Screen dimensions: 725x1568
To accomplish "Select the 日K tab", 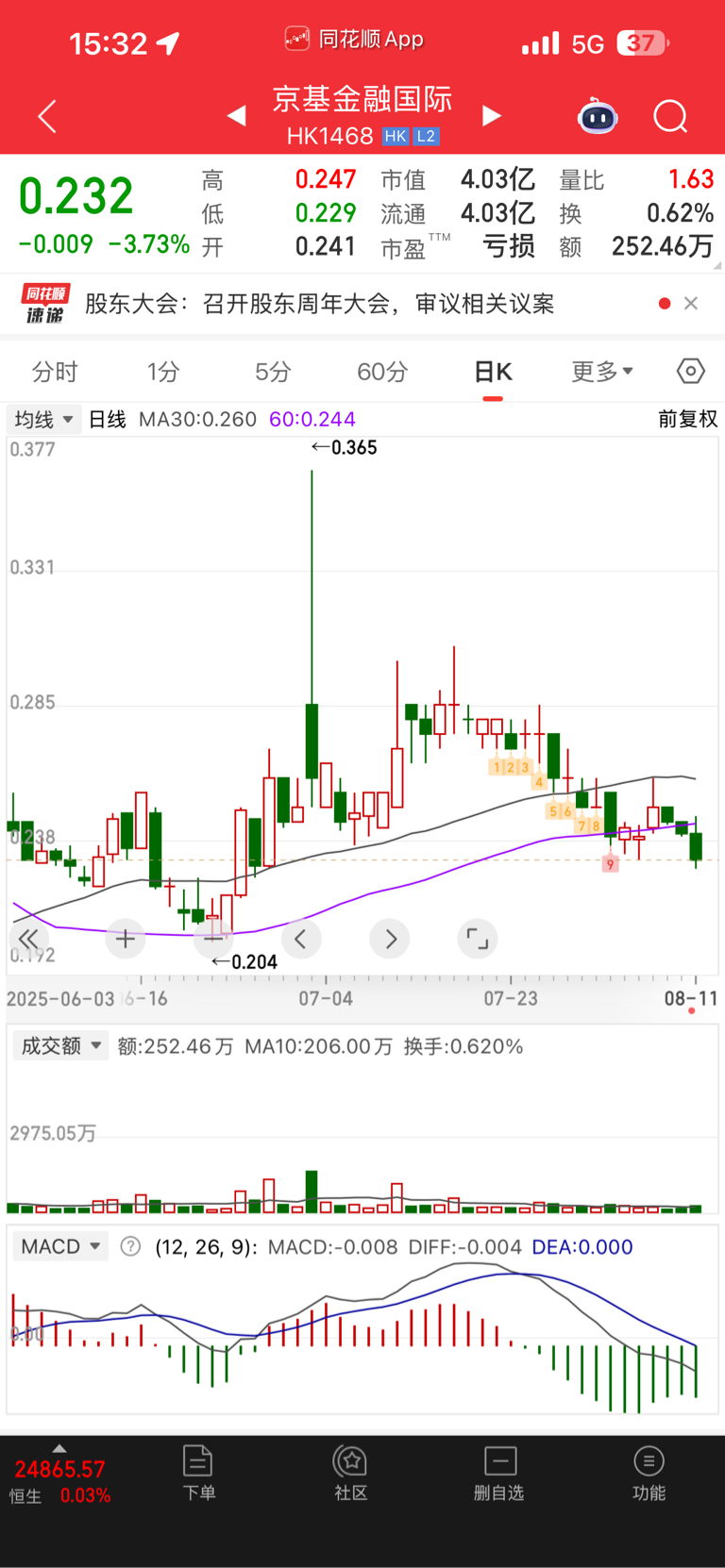I will (x=493, y=372).
